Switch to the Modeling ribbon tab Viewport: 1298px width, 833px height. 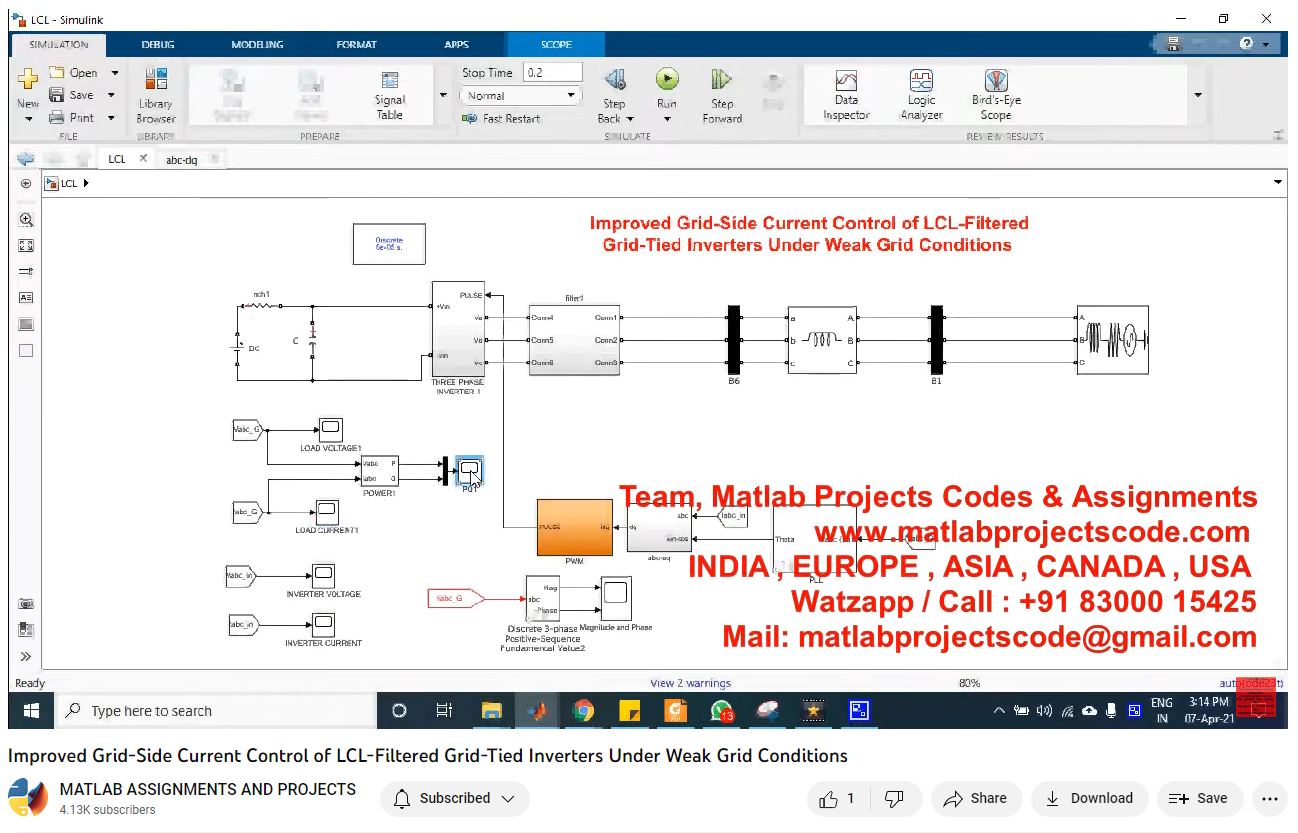(x=257, y=45)
